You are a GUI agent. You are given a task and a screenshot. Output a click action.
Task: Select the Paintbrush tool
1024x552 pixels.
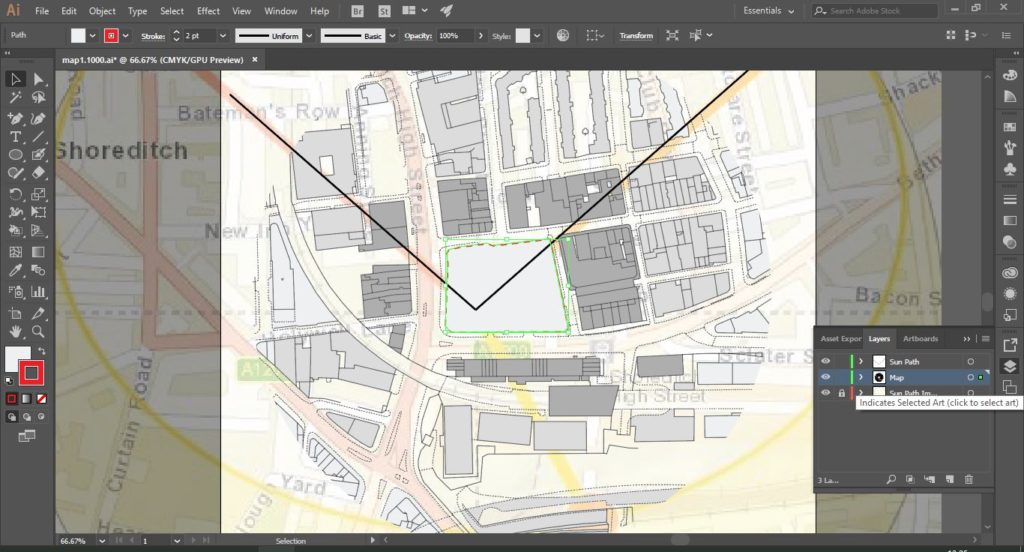(x=39, y=155)
